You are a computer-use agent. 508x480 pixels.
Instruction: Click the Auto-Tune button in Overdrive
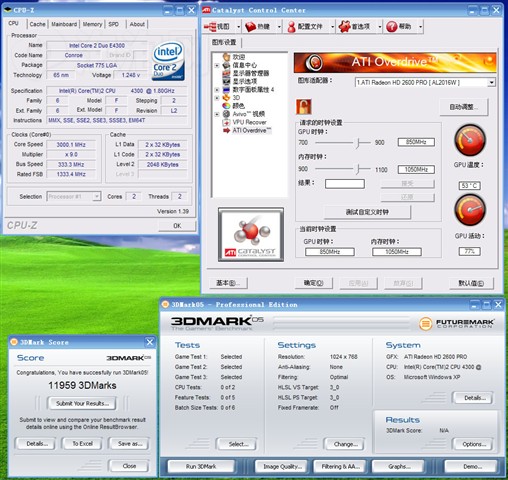(x=464, y=107)
